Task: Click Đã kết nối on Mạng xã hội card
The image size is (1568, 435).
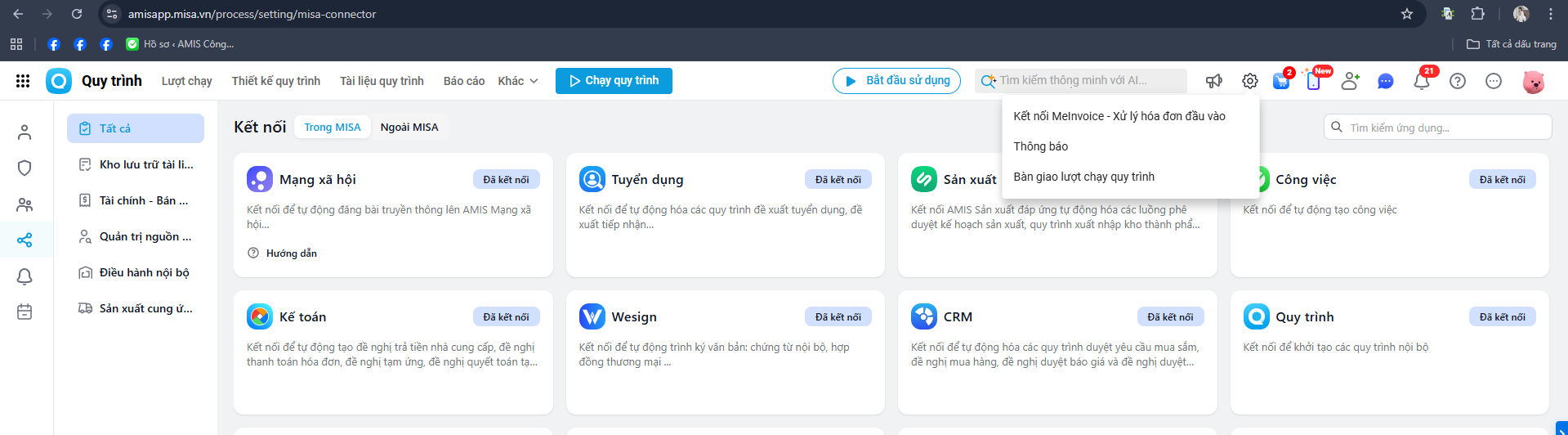Action: 506,180
